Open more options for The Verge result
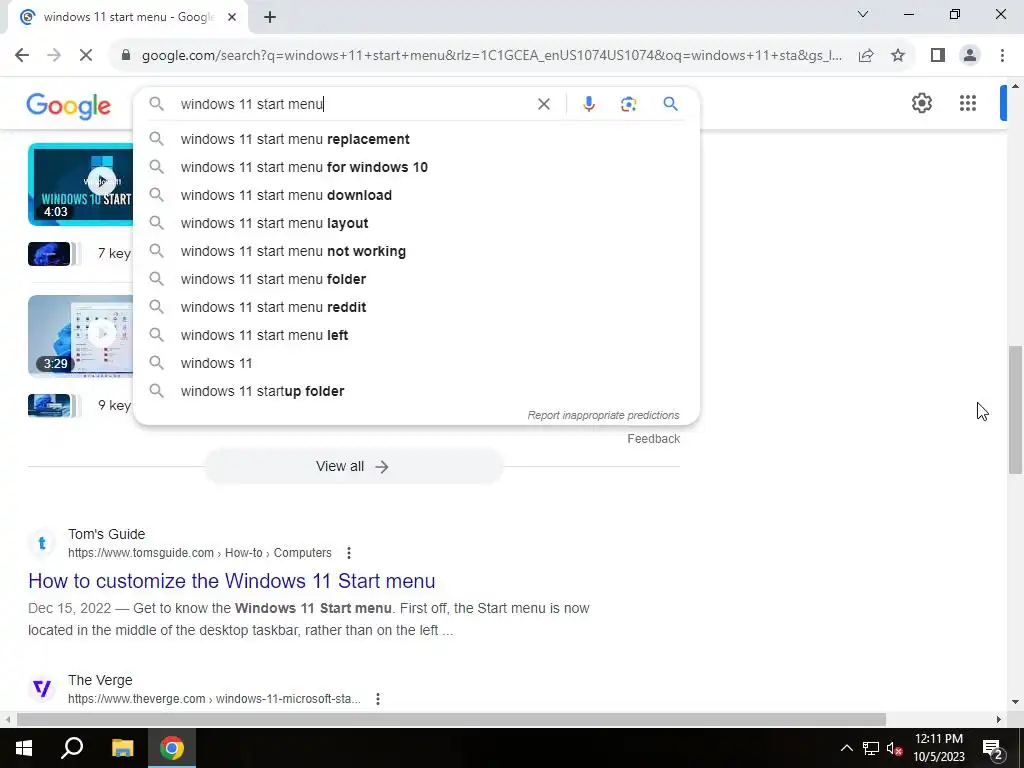The width and height of the screenshot is (1024, 768). (x=377, y=699)
